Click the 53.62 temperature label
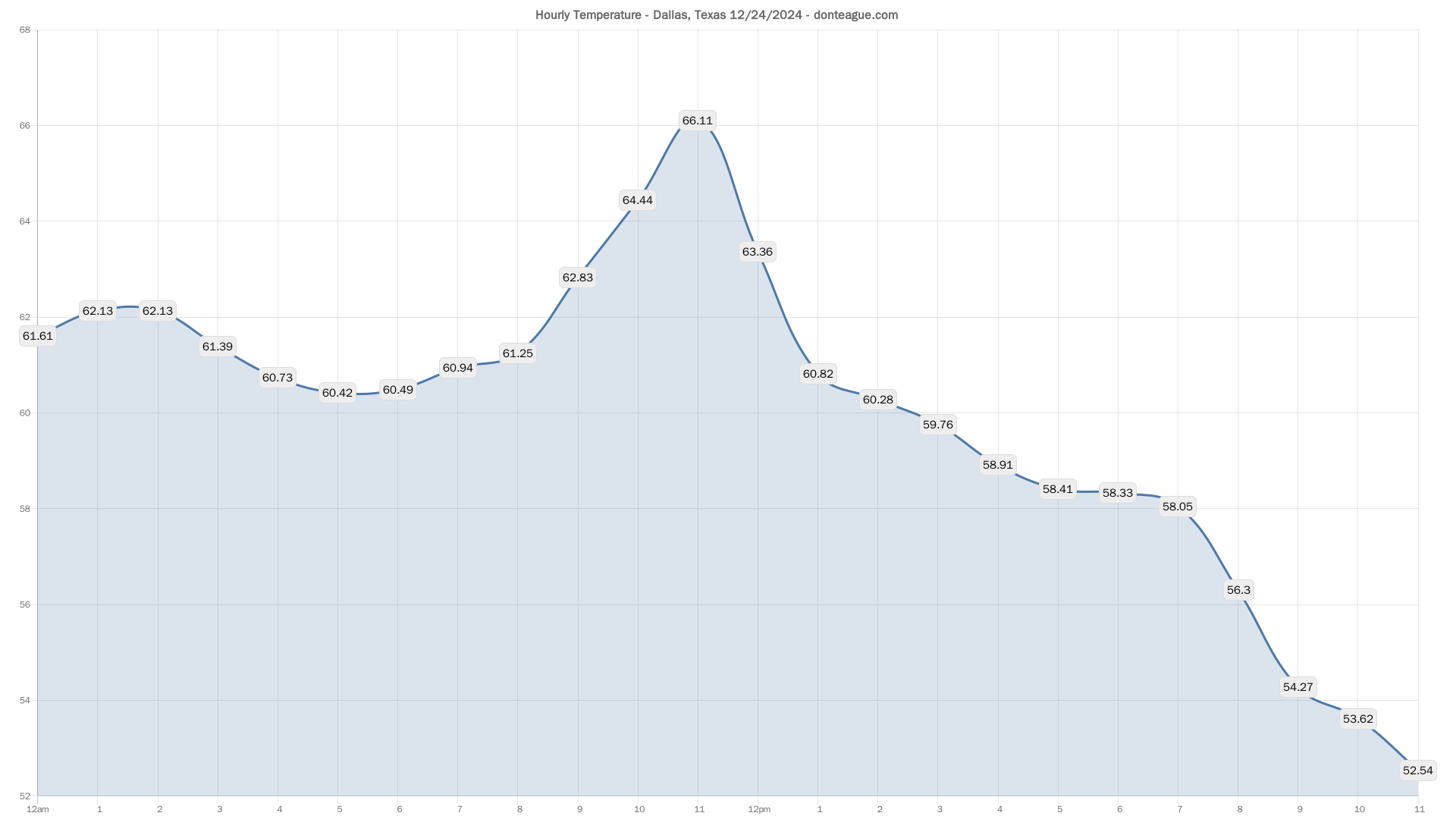The image size is (1456, 819). [x=1358, y=719]
